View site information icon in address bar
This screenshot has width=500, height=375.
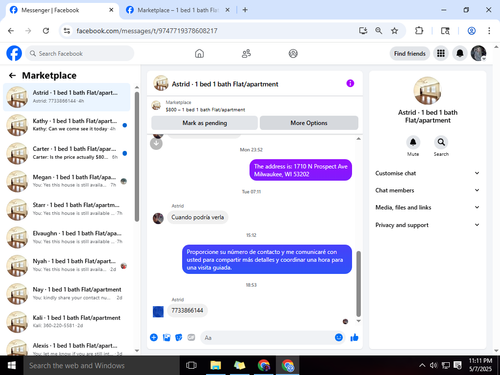pos(67,31)
